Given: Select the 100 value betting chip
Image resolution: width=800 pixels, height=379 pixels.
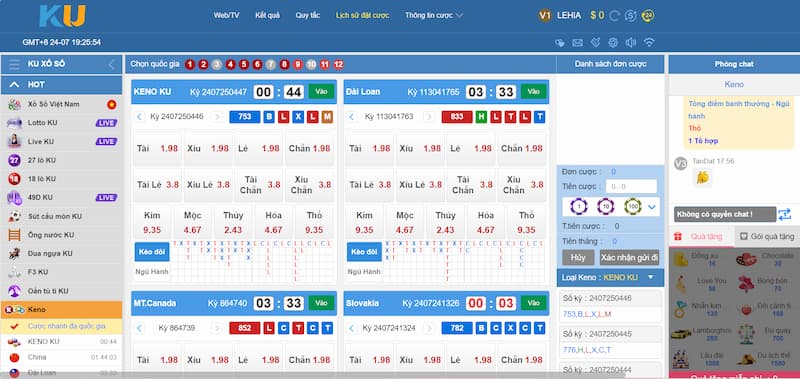Looking at the screenshot, I should 633,207.
